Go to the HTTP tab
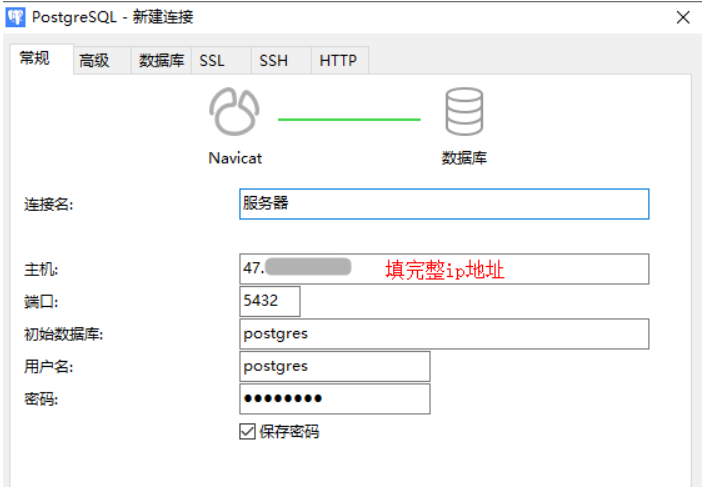The height and width of the screenshot is (503, 709). (x=338, y=60)
